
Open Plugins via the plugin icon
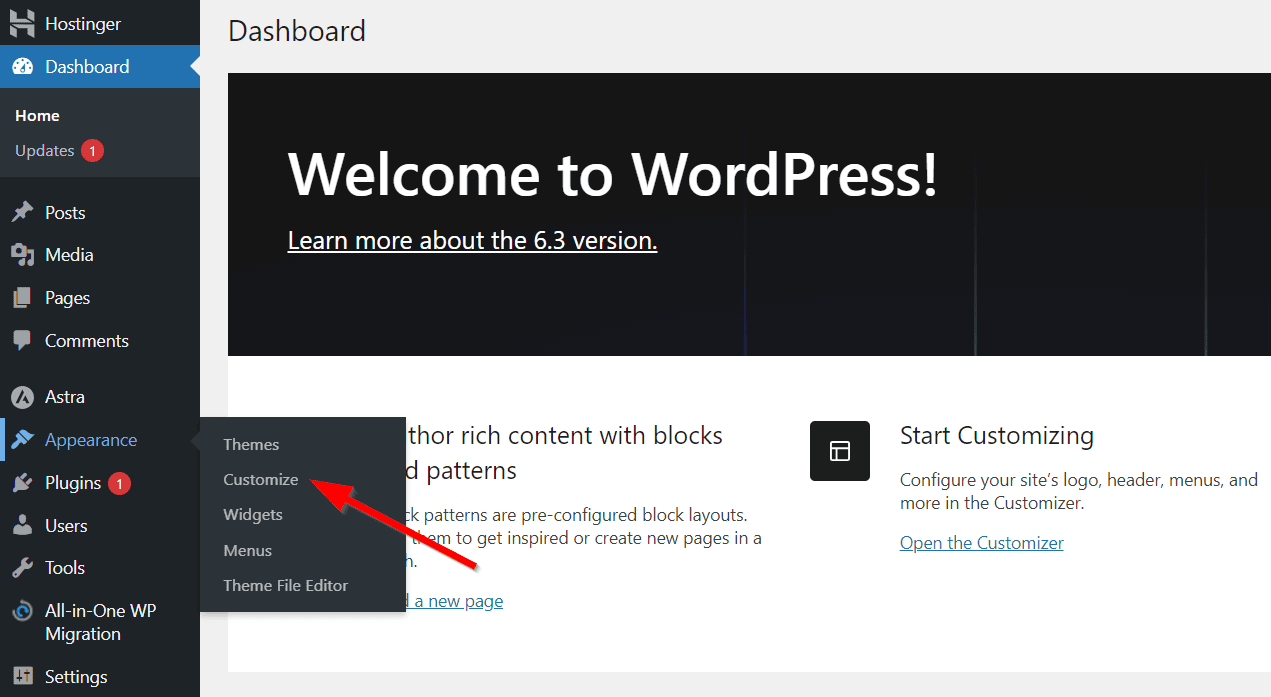[22, 482]
